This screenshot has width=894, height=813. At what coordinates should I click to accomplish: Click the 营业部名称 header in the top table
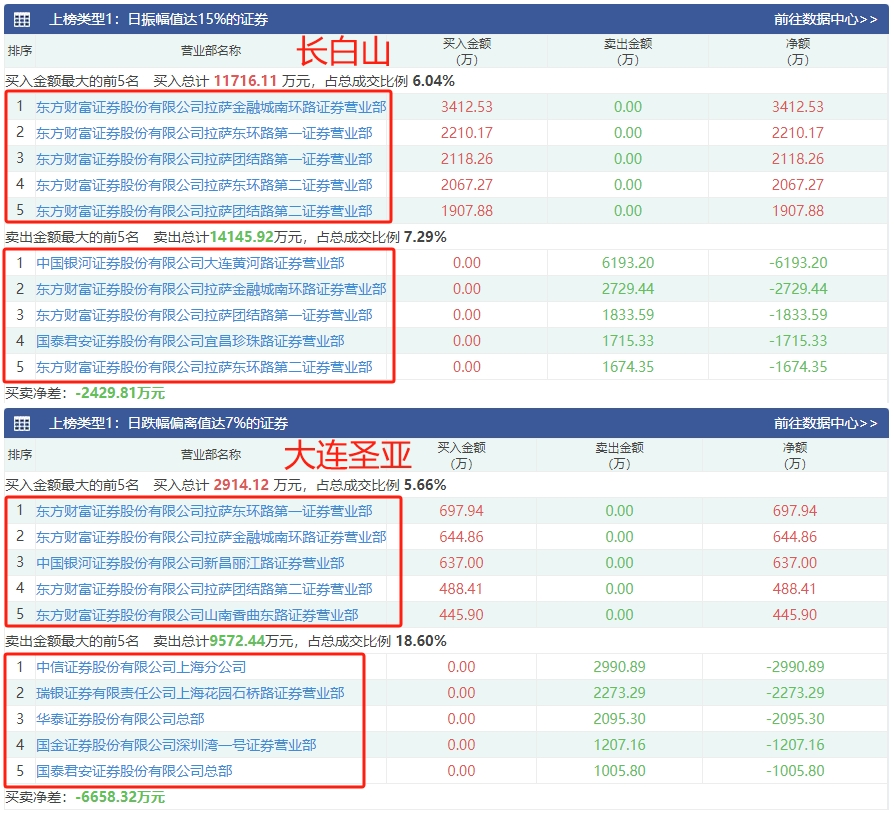click(x=211, y=51)
